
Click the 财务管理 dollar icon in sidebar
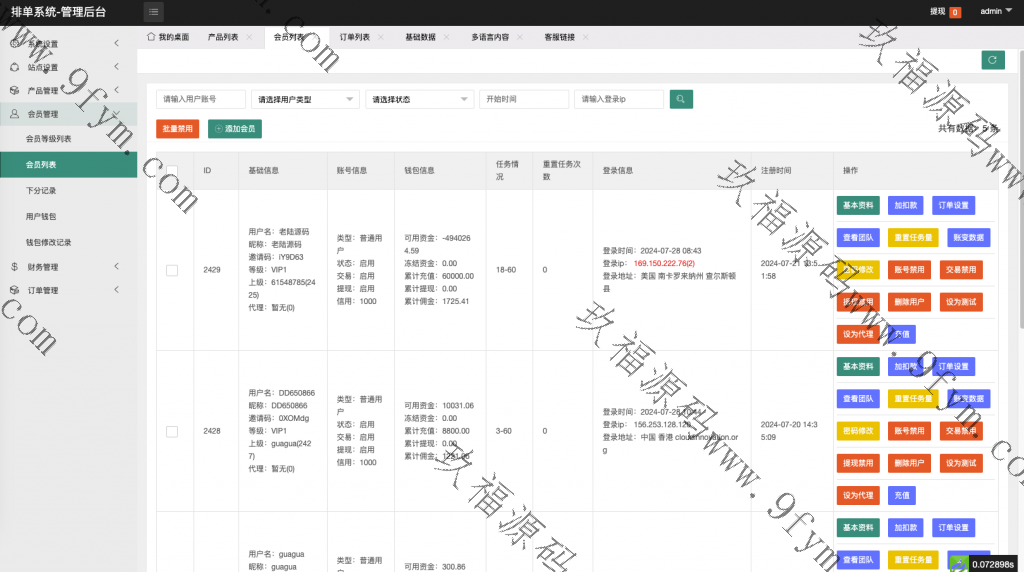[x=14, y=267]
